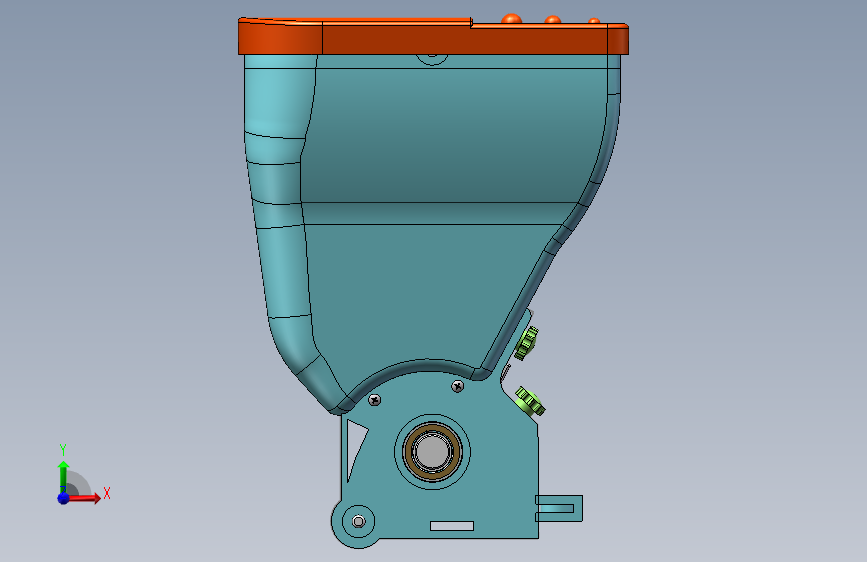This screenshot has height=562, width=867.
Task: Click the red X axis arrow of the triad
Action: pos(84,498)
